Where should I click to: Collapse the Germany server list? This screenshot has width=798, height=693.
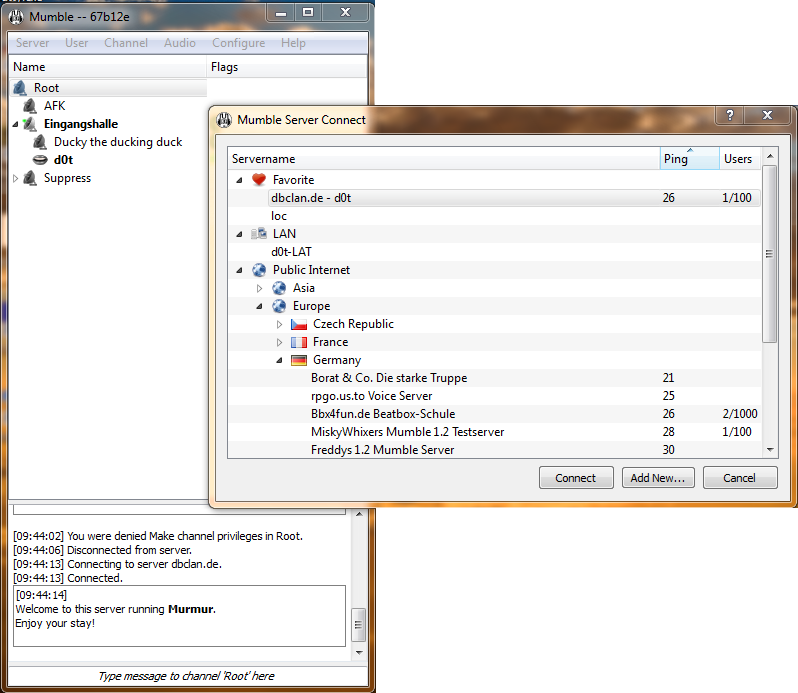coord(279,360)
